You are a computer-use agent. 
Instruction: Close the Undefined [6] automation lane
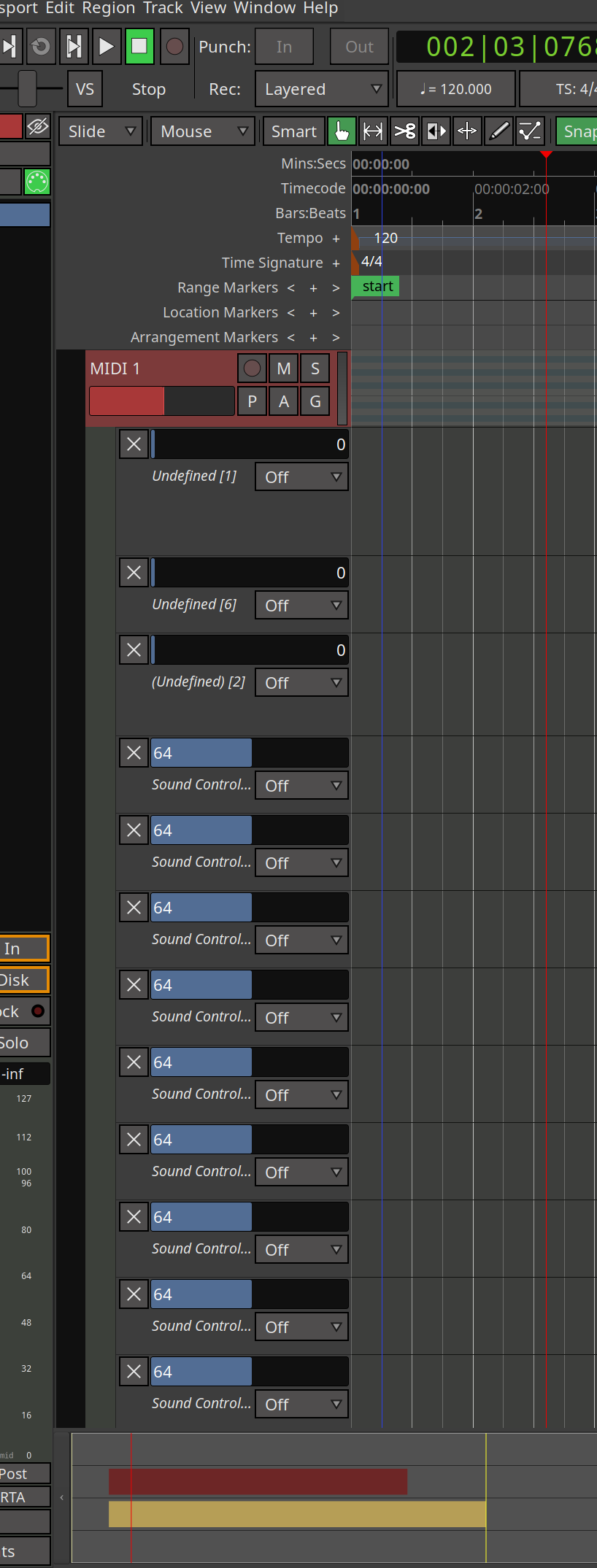coord(134,573)
